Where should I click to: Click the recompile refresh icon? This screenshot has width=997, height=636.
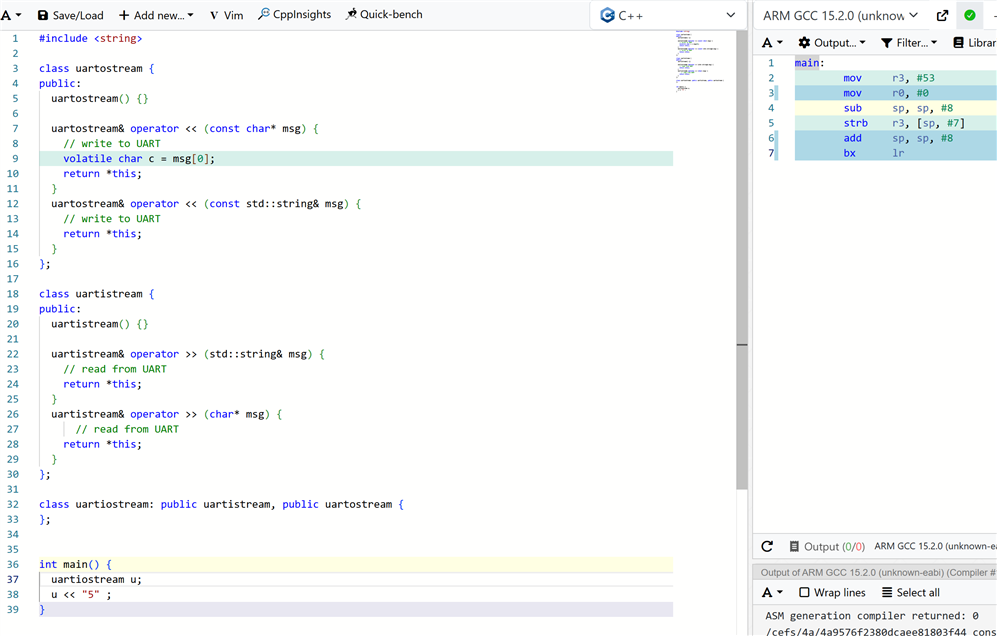tap(767, 547)
